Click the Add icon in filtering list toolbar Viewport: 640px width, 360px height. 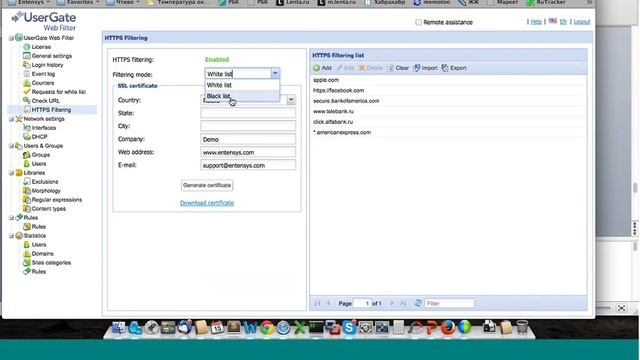tap(316, 68)
